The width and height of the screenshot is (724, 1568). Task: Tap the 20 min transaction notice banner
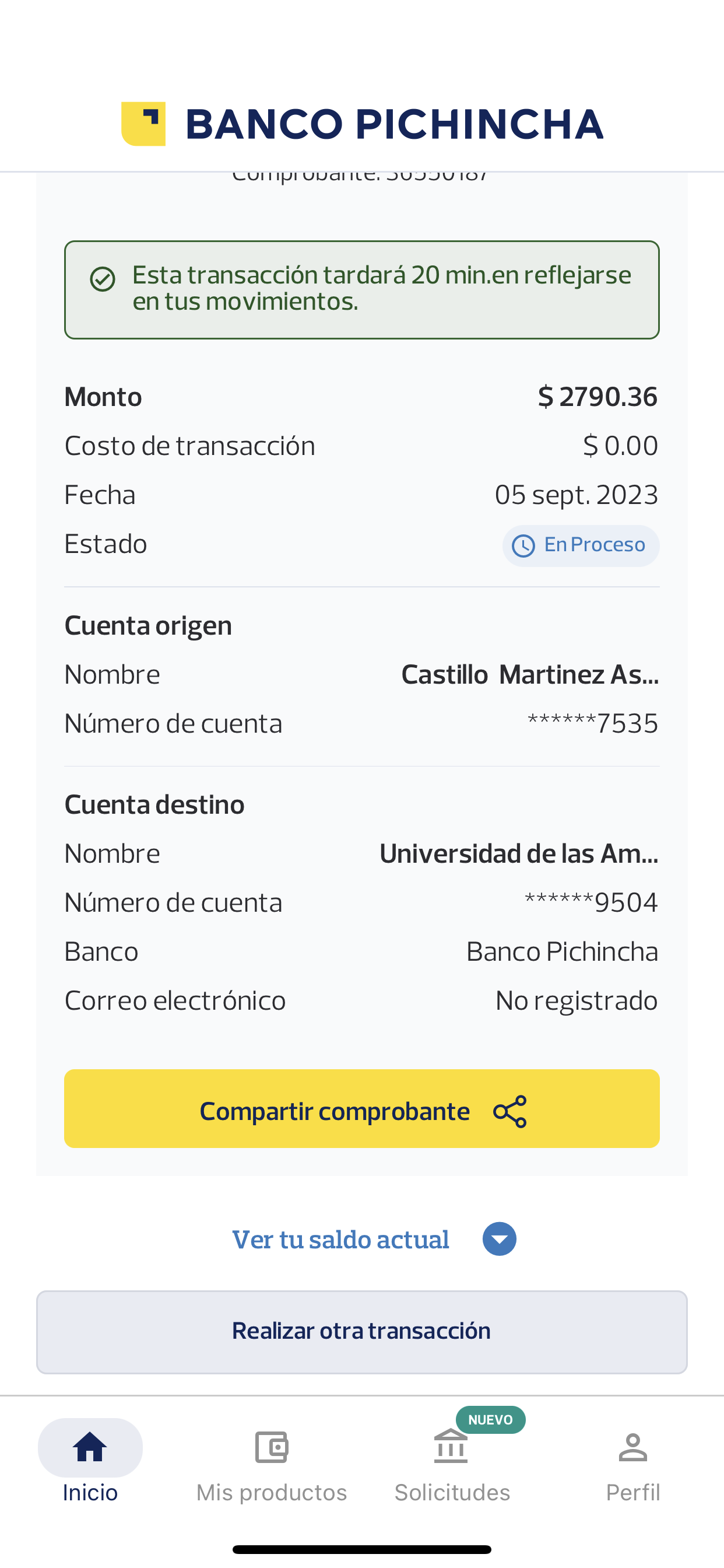362,290
